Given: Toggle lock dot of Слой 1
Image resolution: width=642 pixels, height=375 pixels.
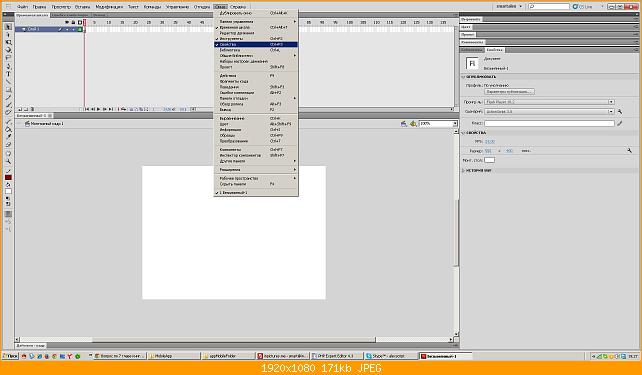Looking at the screenshot, I should 73,29.
